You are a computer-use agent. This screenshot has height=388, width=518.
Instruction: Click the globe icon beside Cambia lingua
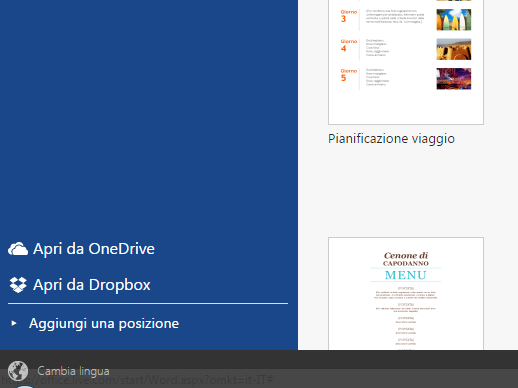(x=18, y=371)
